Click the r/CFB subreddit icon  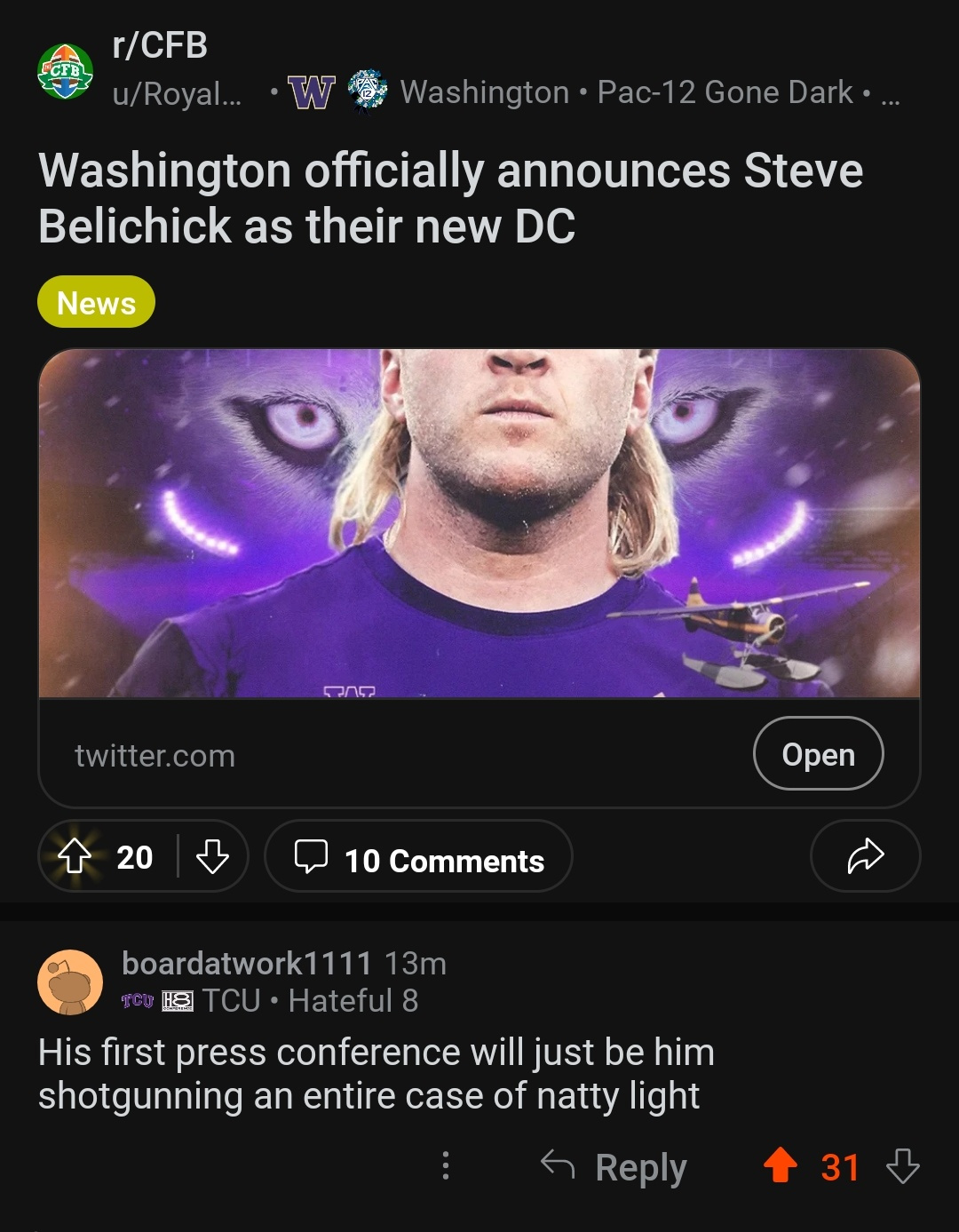tap(65, 69)
